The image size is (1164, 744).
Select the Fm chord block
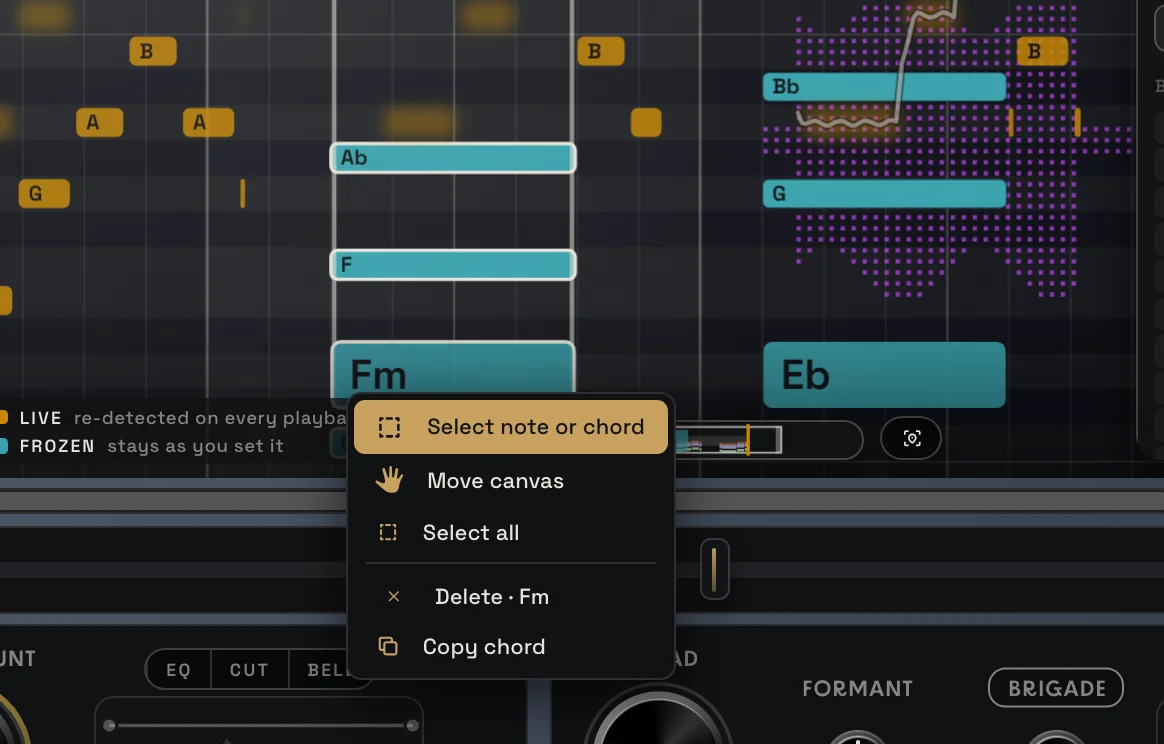coord(453,368)
